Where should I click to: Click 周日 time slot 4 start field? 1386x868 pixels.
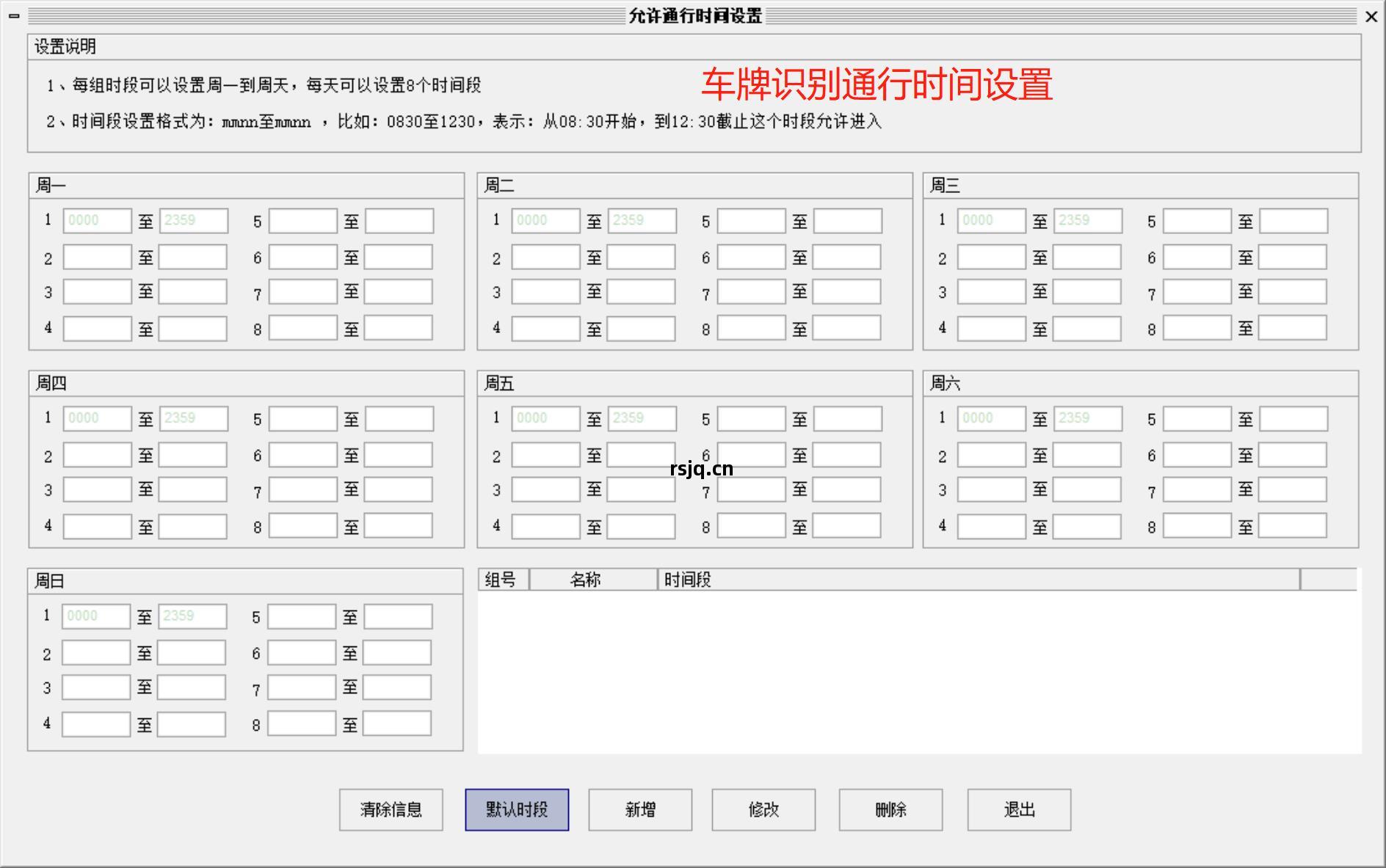[x=96, y=723]
